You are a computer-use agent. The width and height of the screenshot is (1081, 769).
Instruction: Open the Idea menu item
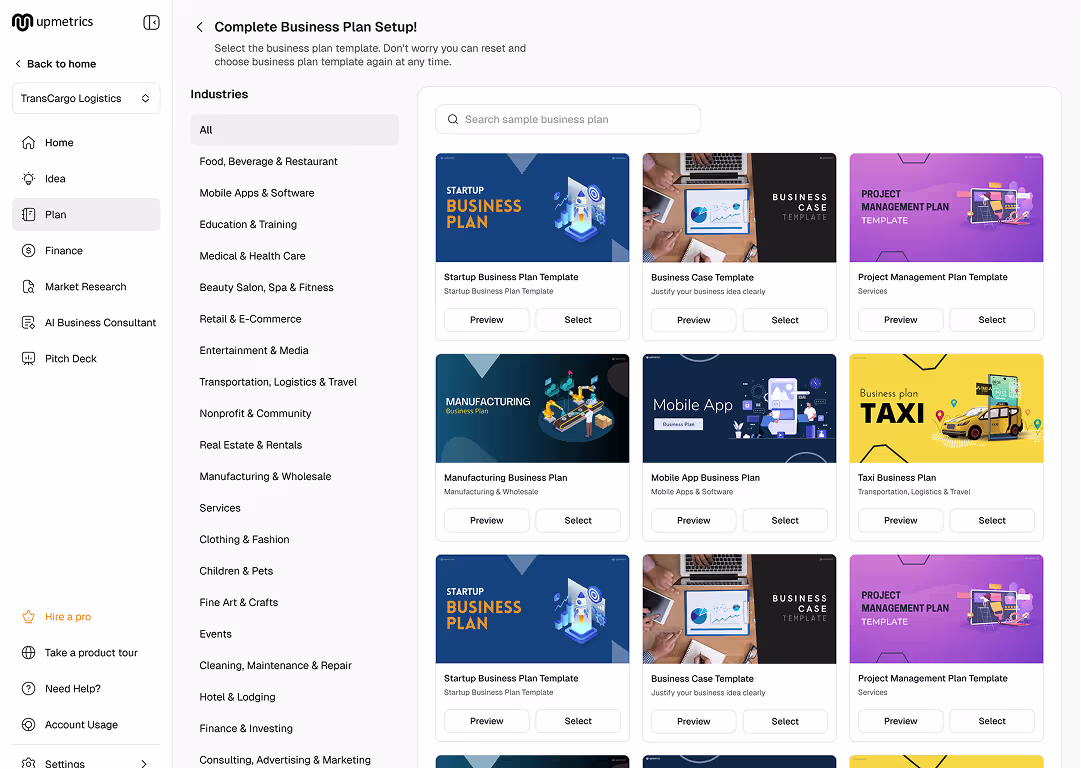coord(86,179)
